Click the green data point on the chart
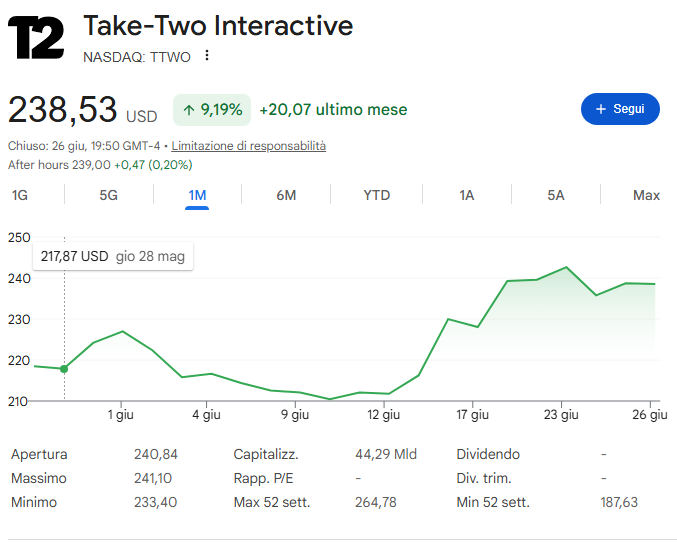 64,369
